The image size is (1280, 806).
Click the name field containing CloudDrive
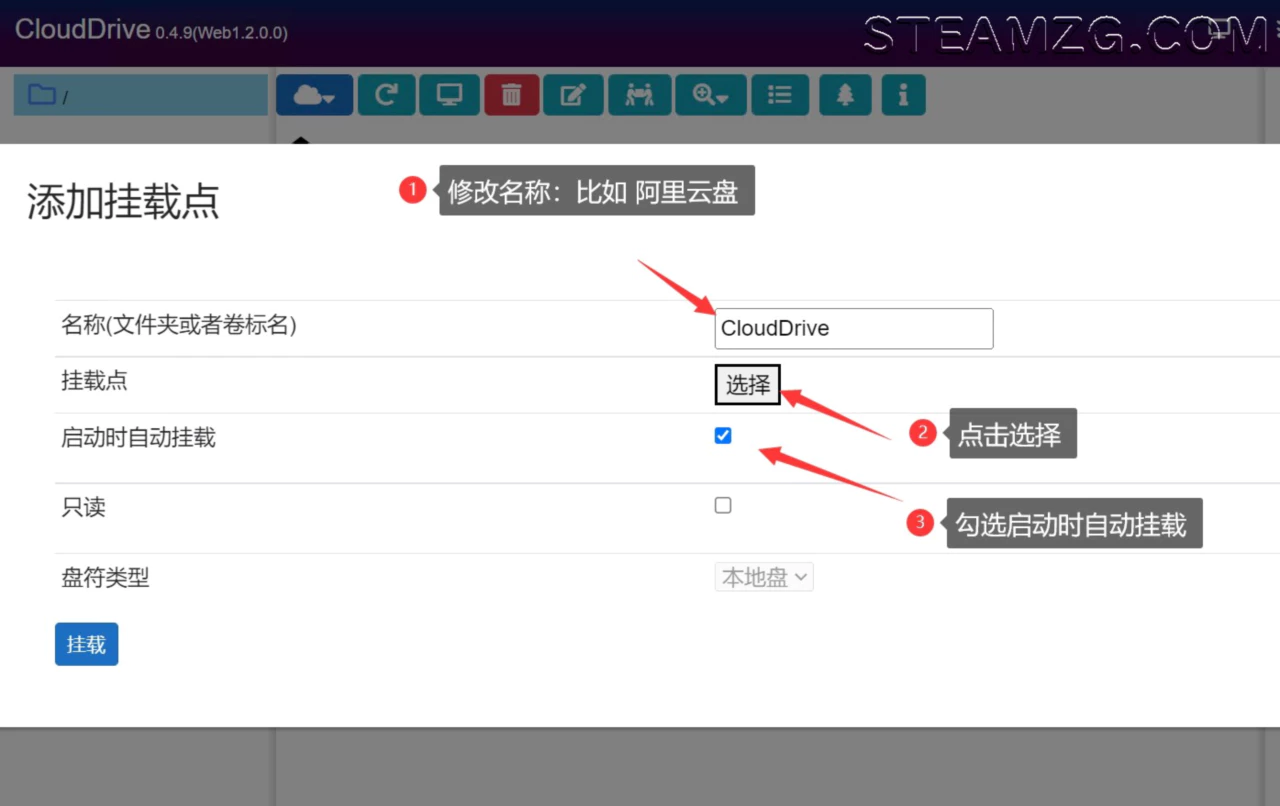(x=853, y=328)
